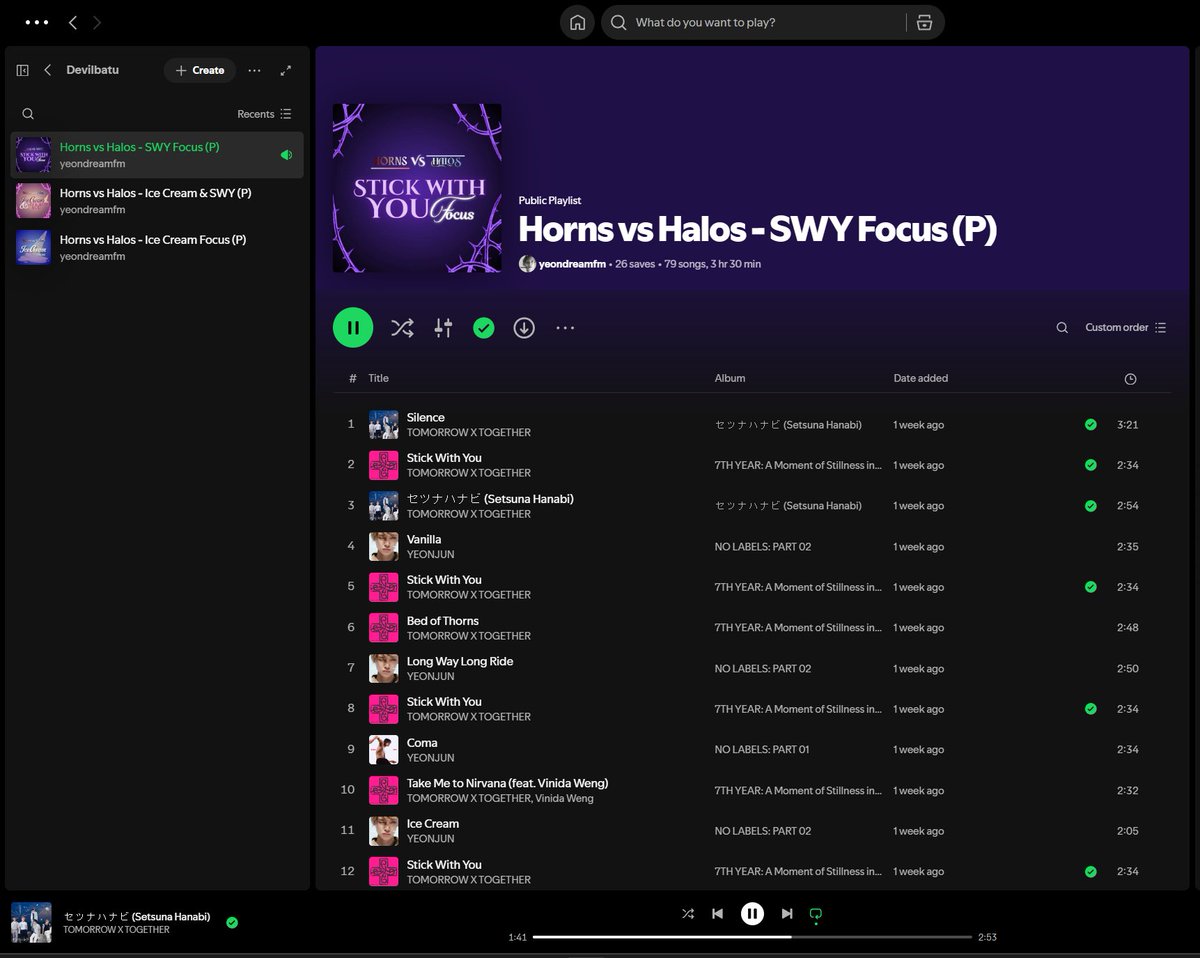Viewport: 1200px width, 958px height.
Task: Click the playlist cover art
Action: point(417,188)
